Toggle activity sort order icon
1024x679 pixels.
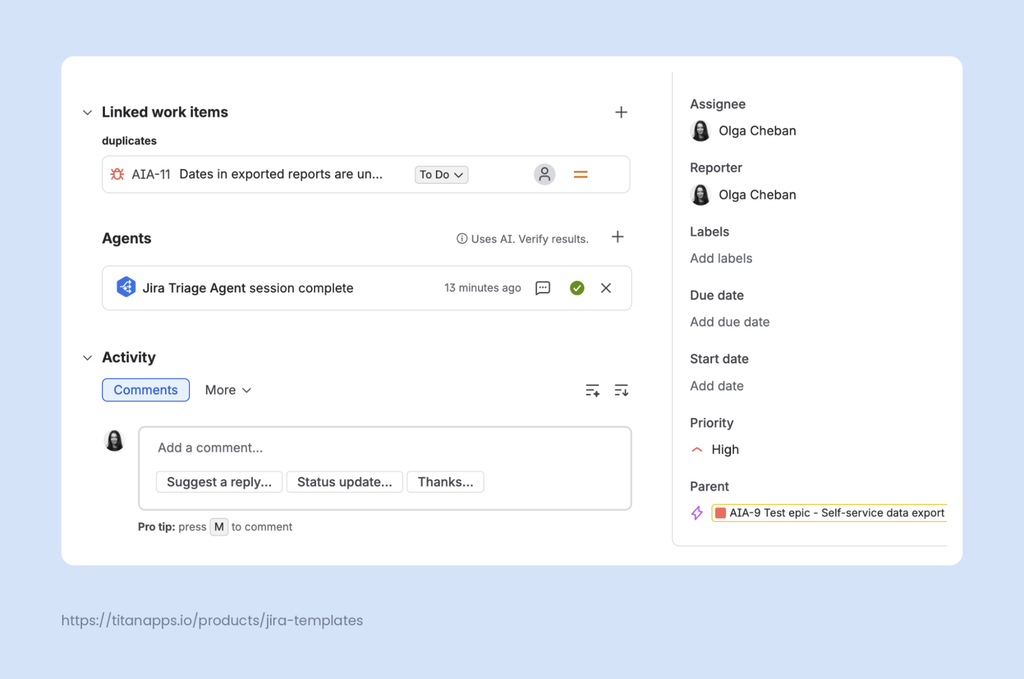(x=621, y=390)
